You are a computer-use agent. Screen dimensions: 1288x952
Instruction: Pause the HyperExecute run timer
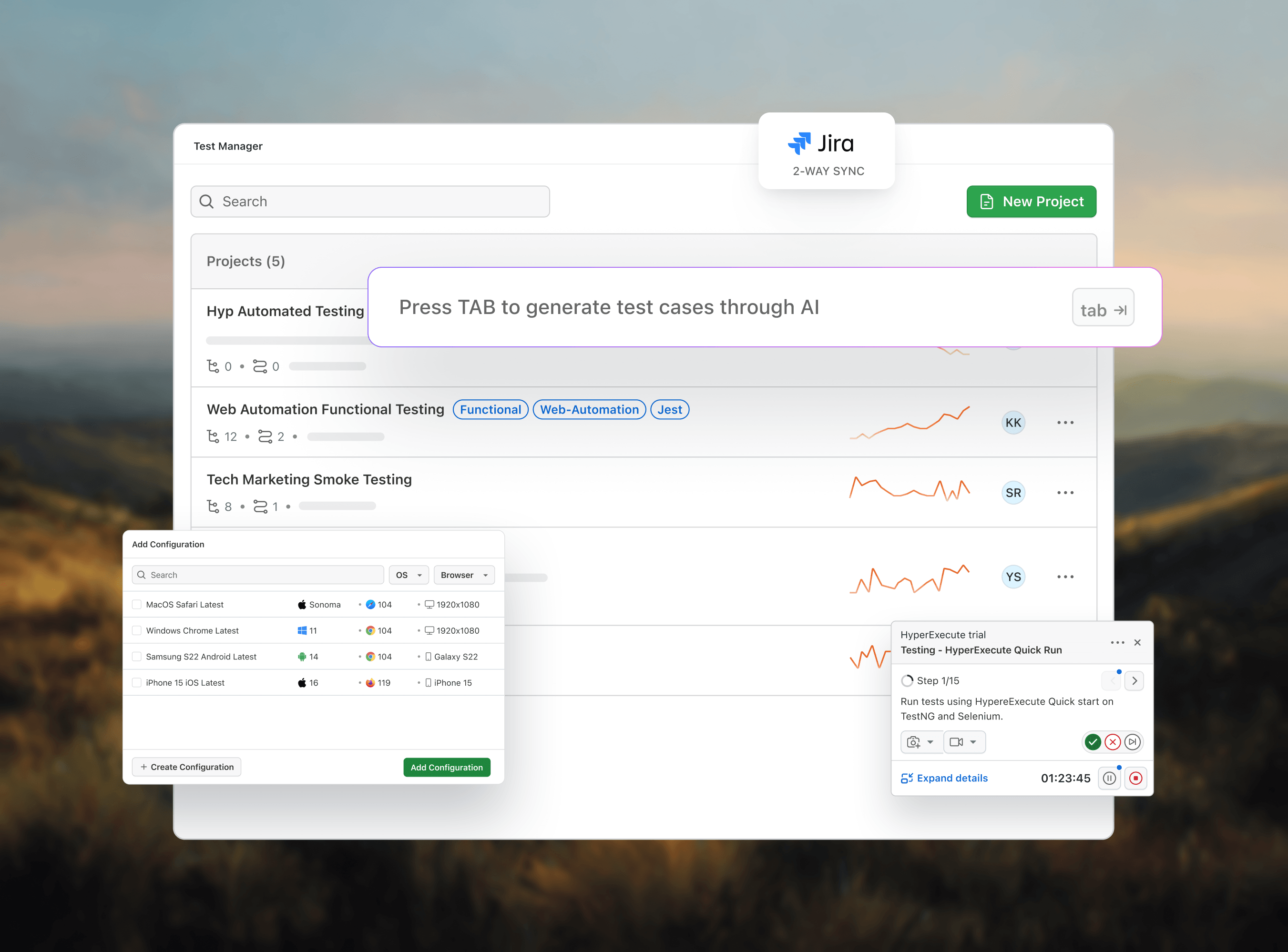point(1109,778)
